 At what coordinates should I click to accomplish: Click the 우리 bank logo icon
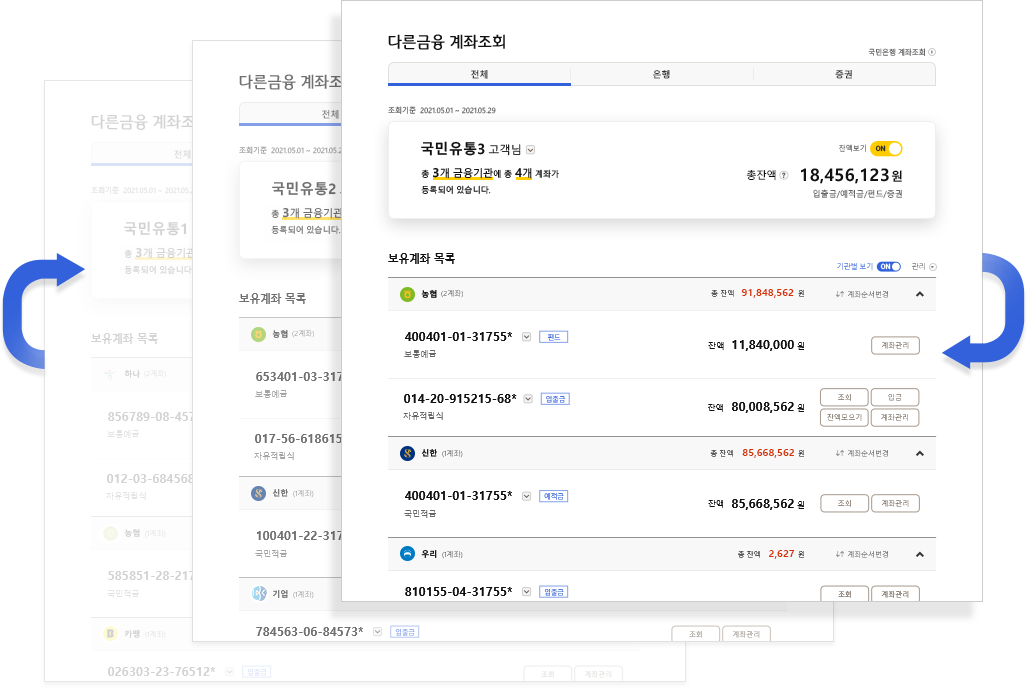click(x=407, y=554)
